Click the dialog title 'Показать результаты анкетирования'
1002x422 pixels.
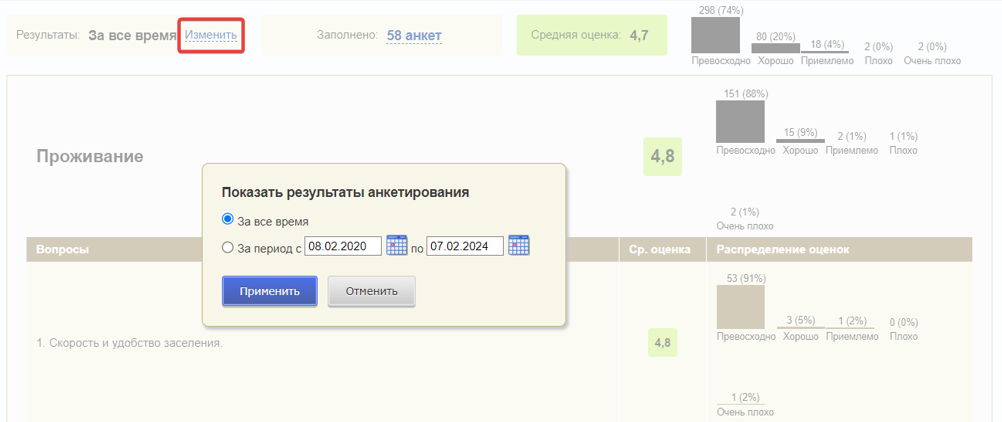346,192
